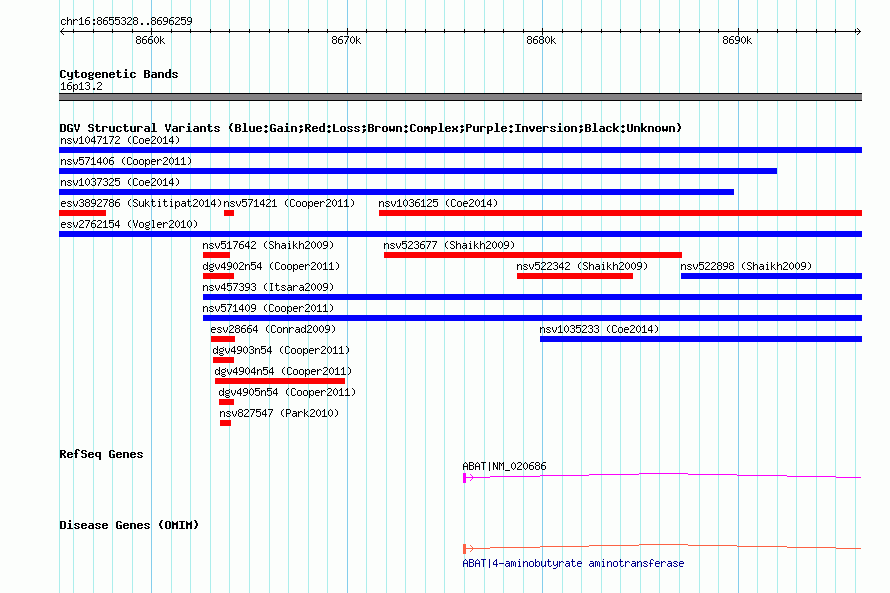Click the nsv1035233 (Coe2014) blue bar
This screenshot has width=890, height=593.
pyautogui.click(x=701, y=339)
